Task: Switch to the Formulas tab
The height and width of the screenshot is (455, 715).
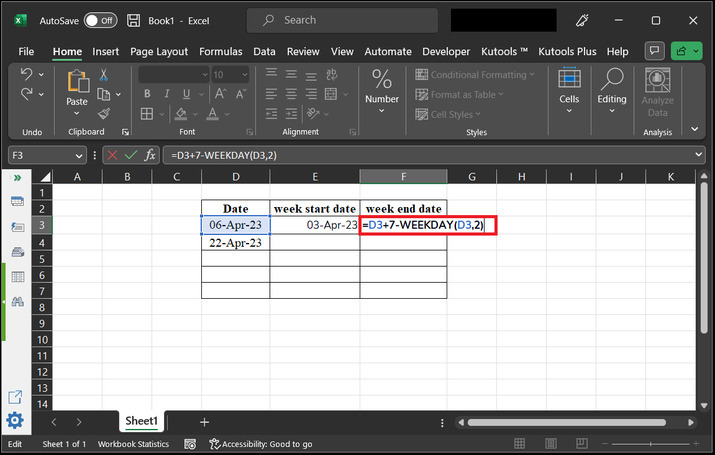Action: (221, 52)
